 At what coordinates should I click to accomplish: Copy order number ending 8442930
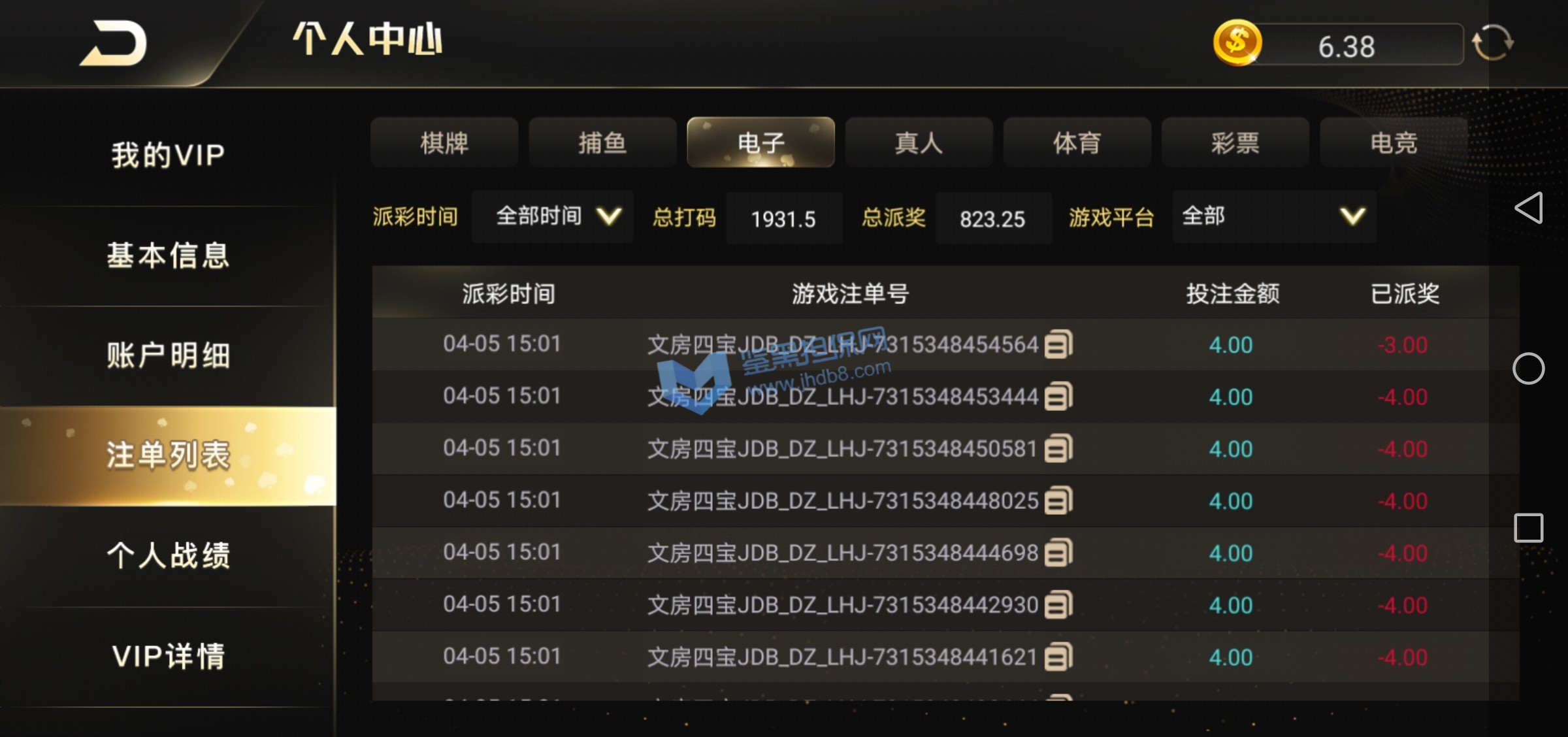click(1058, 605)
